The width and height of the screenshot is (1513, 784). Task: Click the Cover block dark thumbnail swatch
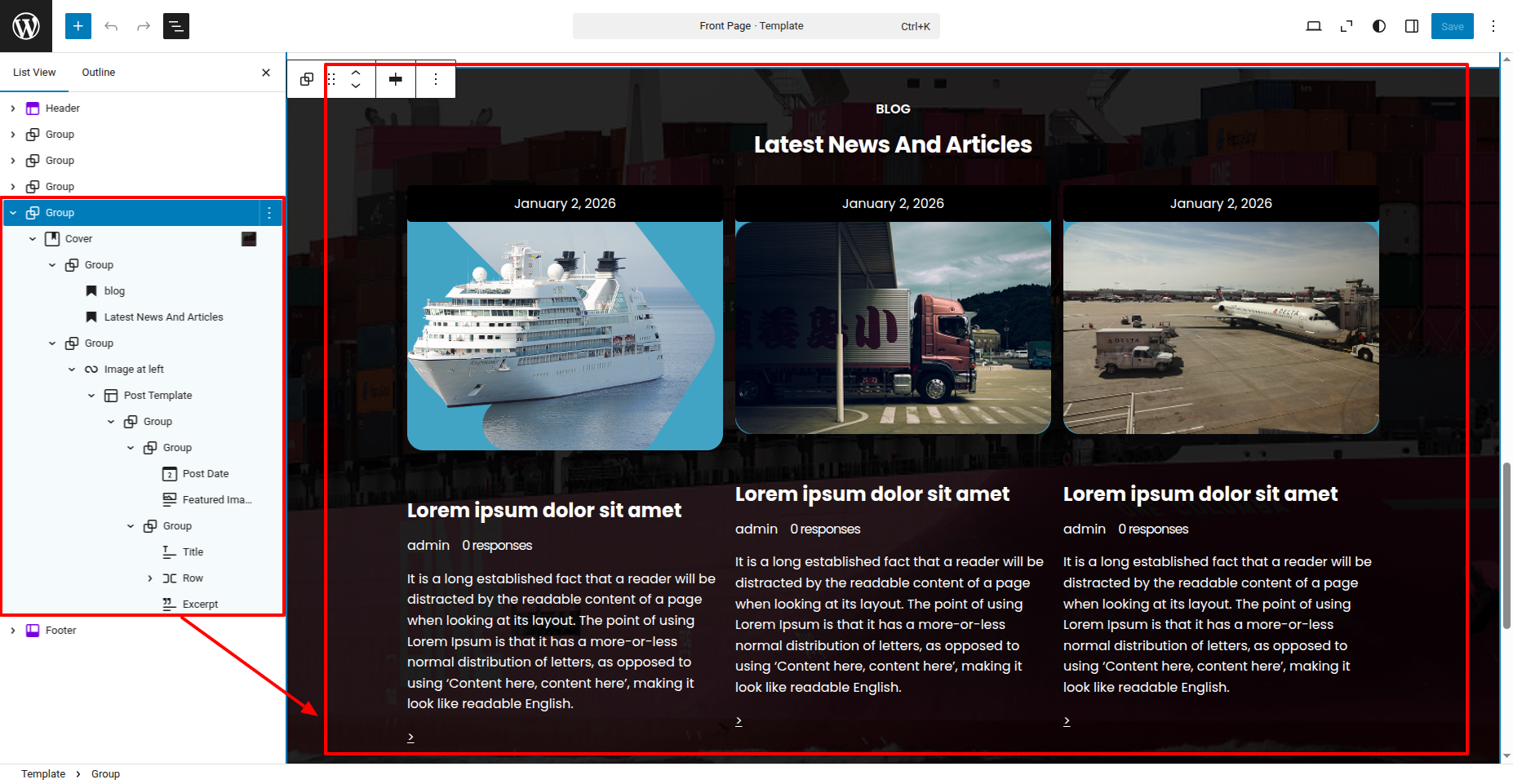click(x=249, y=239)
